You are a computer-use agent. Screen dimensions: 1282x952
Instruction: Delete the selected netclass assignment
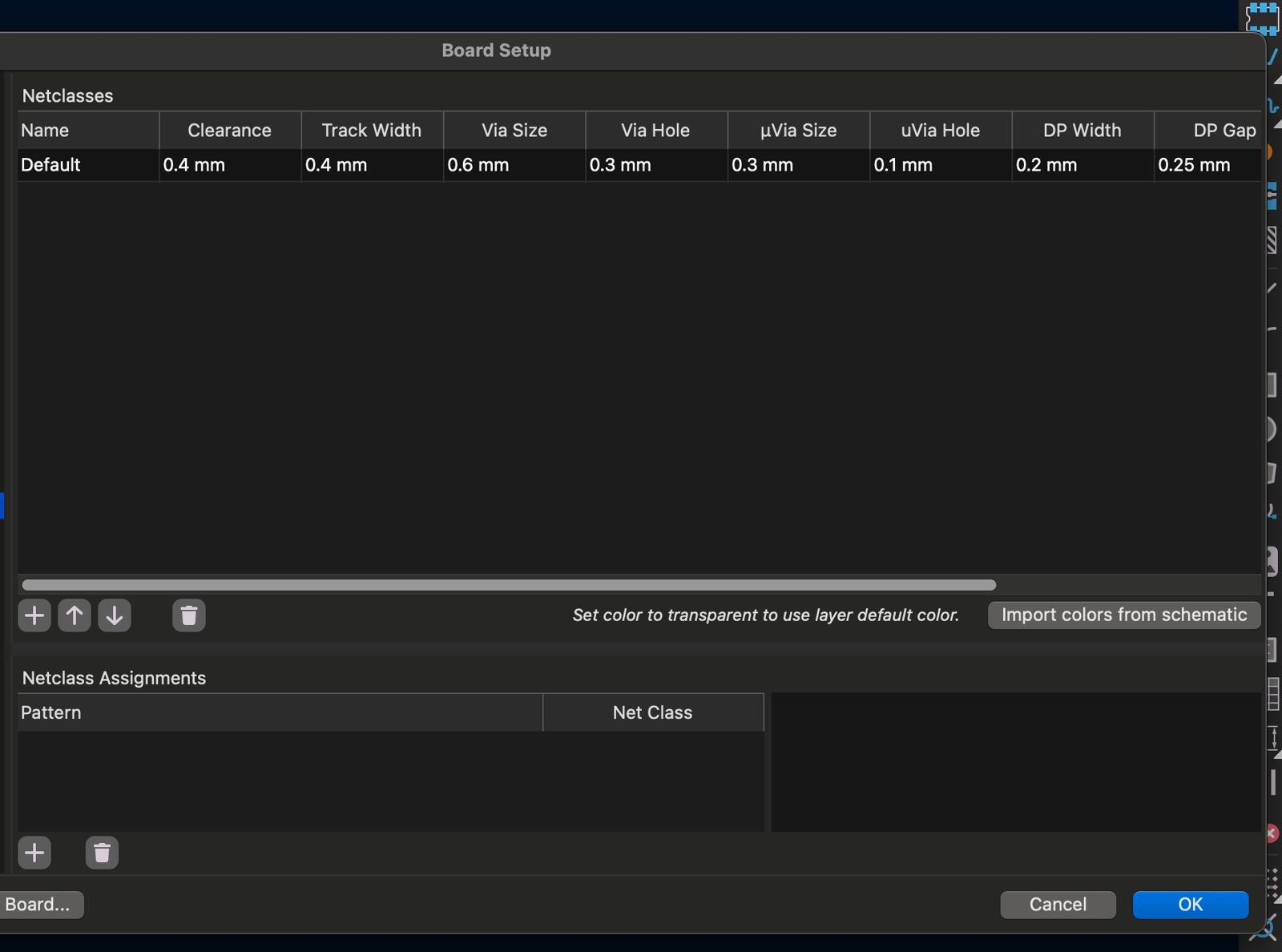coord(102,853)
